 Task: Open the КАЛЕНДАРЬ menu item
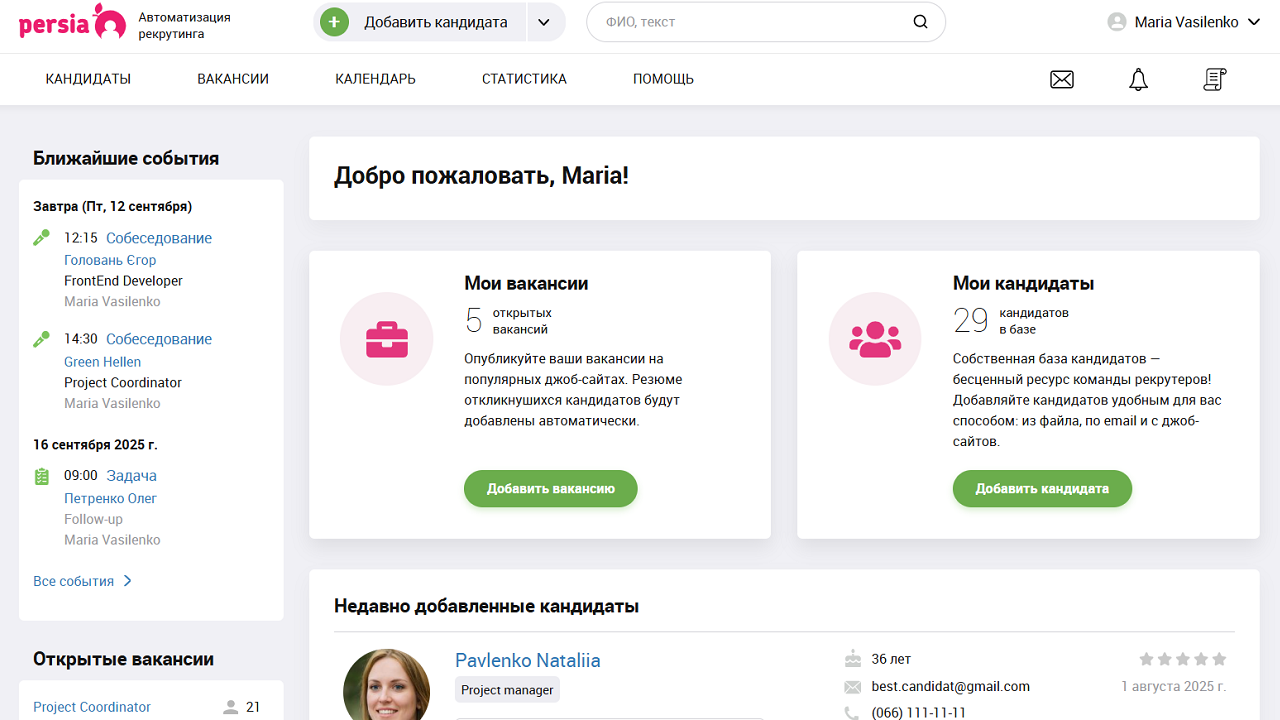[x=374, y=79]
